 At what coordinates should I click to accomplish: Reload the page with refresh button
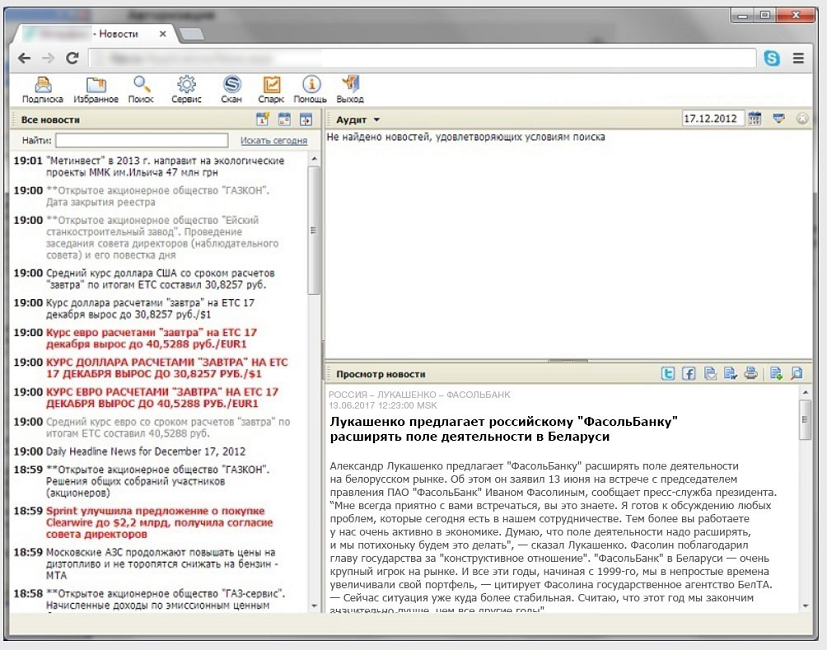72,58
